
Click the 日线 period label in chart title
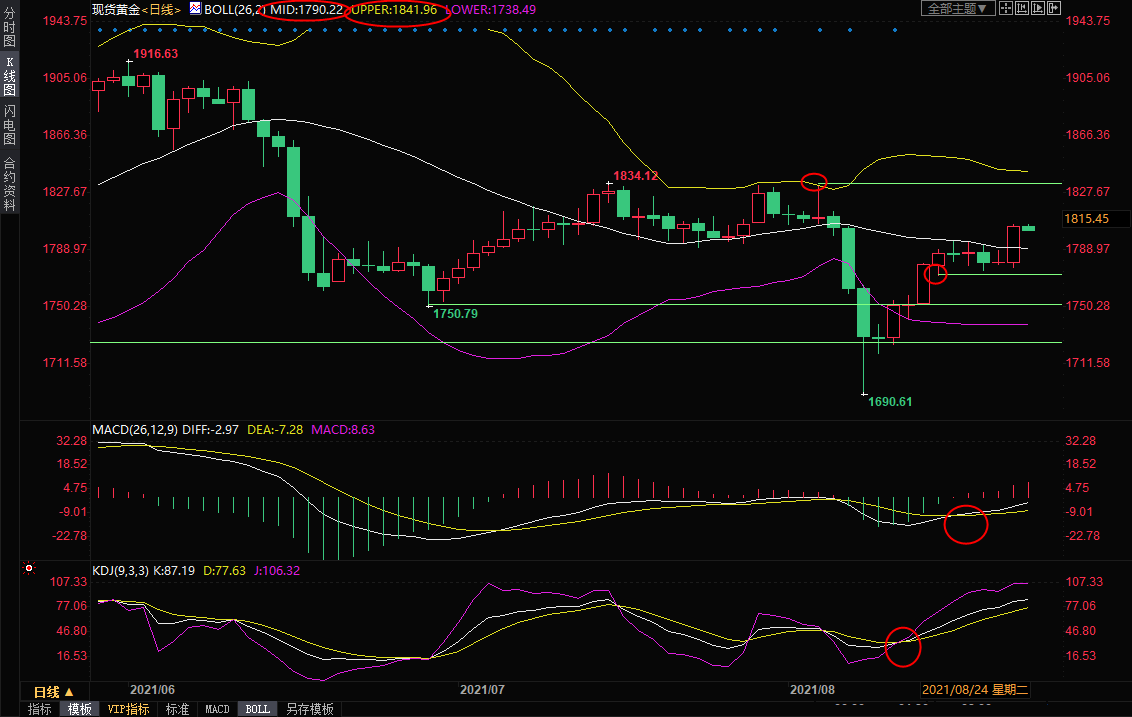(x=161, y=8)
